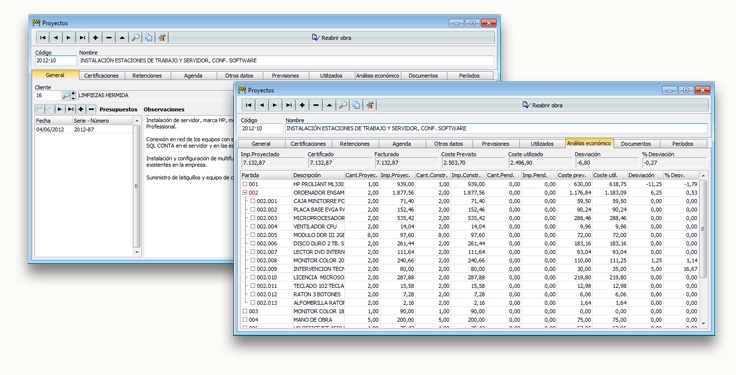Open Certificaciones tab in front window
The image size is (736, 375).
pos(308,144)
